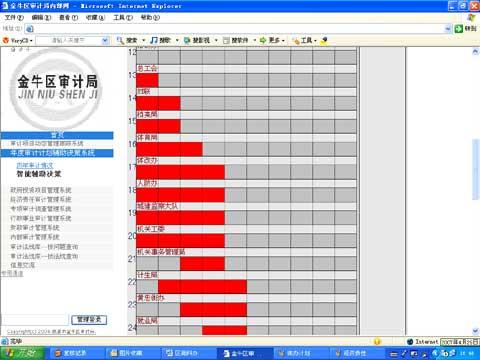This screenshot has height=360, width=480.
Task: Click the Windows flag logo near menu bar
Action: pos(471,18)
